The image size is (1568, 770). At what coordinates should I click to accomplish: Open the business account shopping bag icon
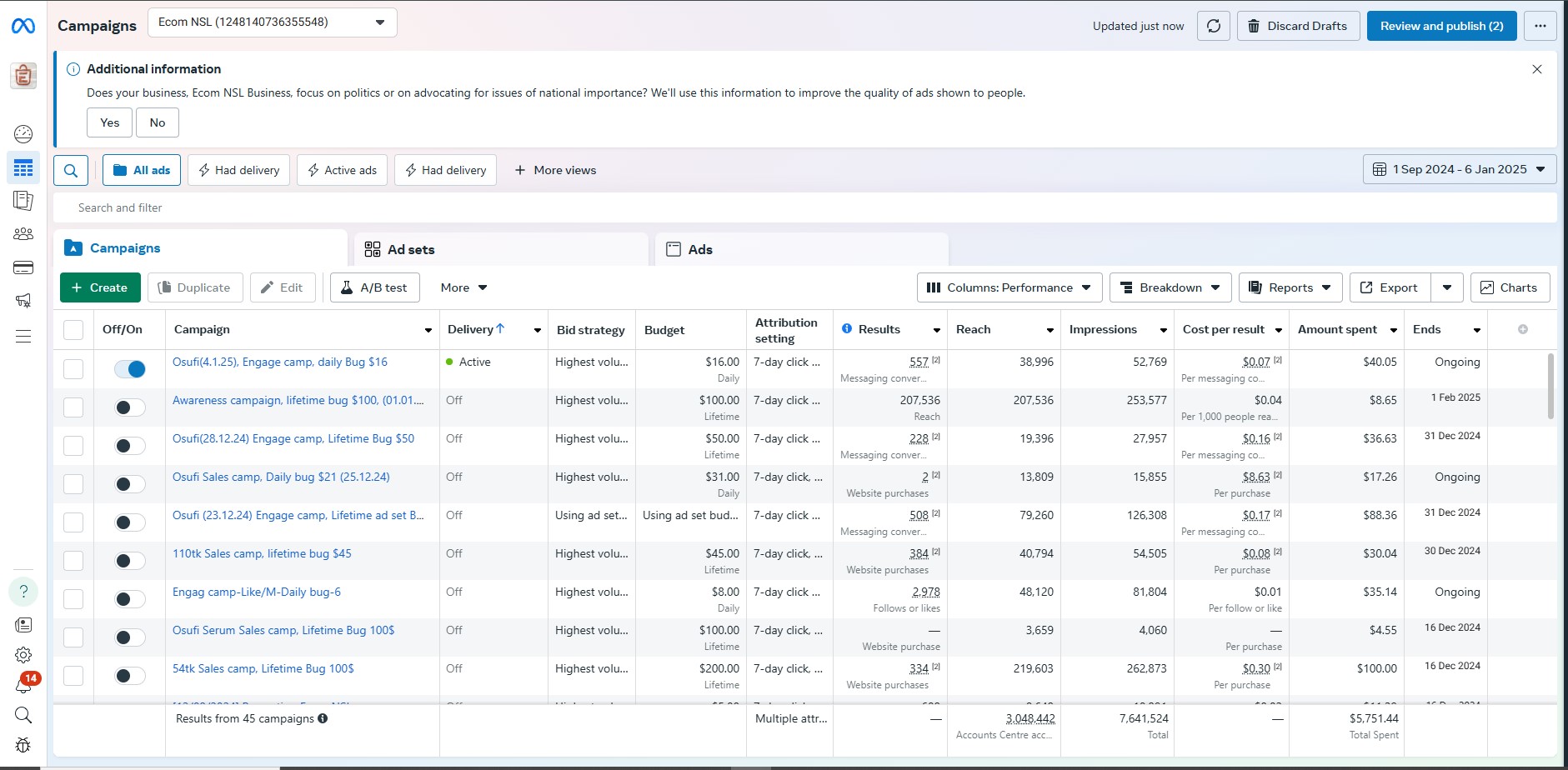[x=23, y=76]
